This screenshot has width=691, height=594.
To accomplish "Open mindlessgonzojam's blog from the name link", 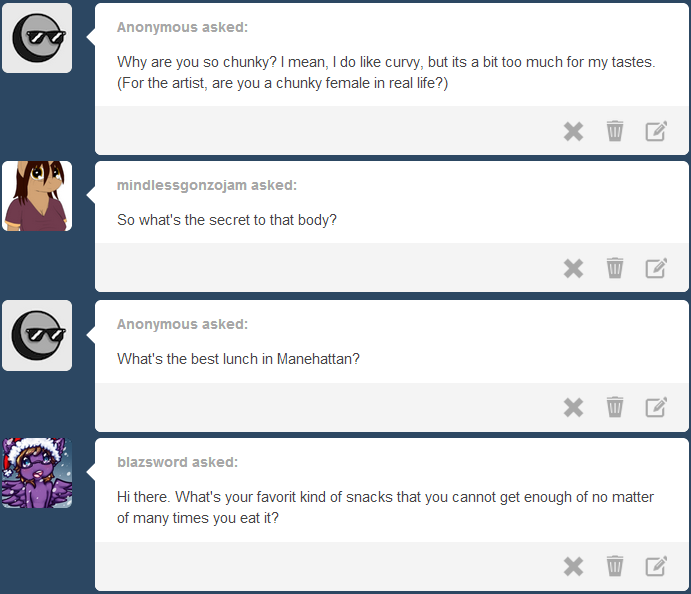I will [x=182, y=186].
